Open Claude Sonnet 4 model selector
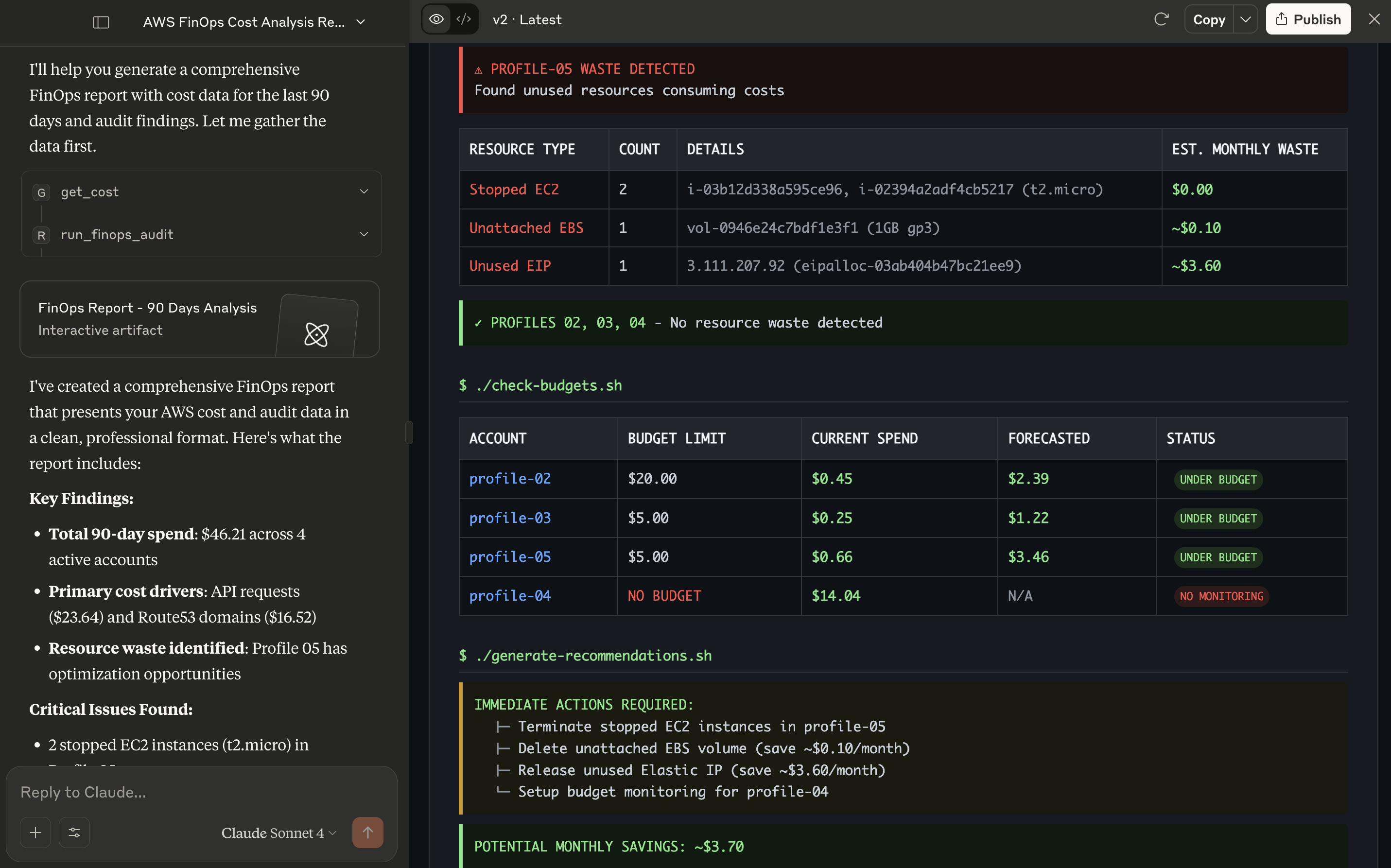The height and width of the screenshot is (868, 1391). pos(278,833)
